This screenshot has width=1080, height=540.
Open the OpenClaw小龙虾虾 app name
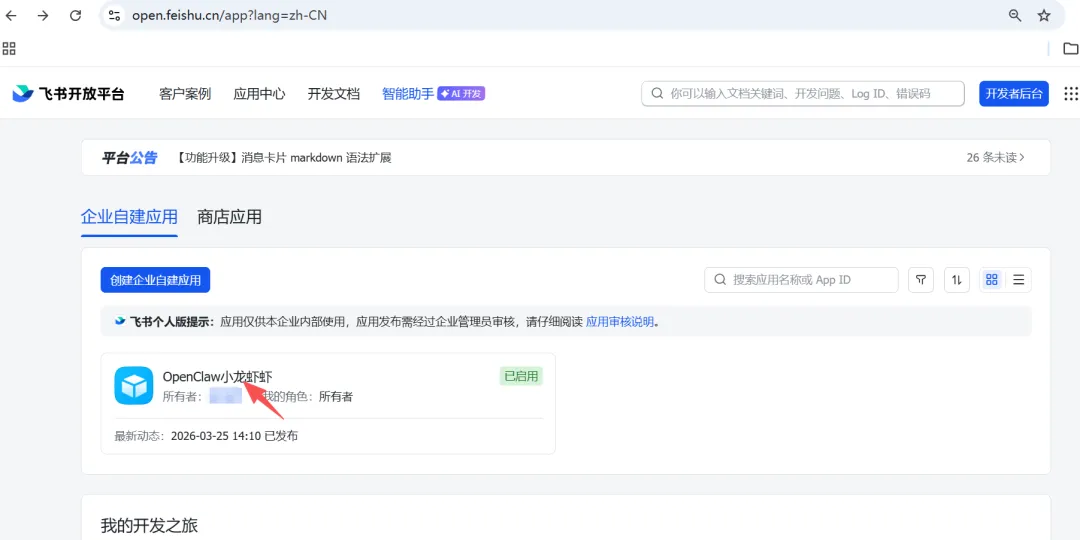click(218, 376)
